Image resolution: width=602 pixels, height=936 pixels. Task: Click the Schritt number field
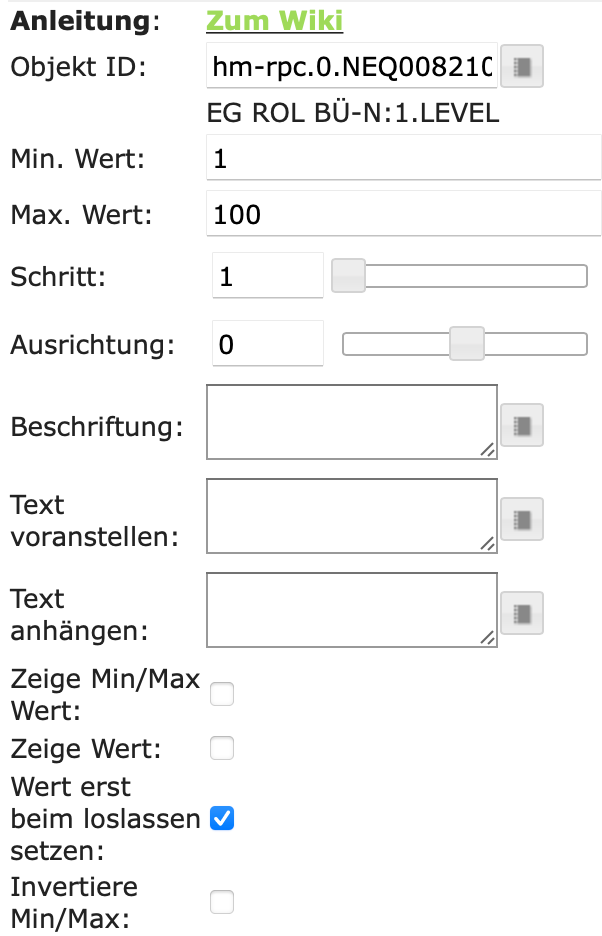tap(267, 276)
